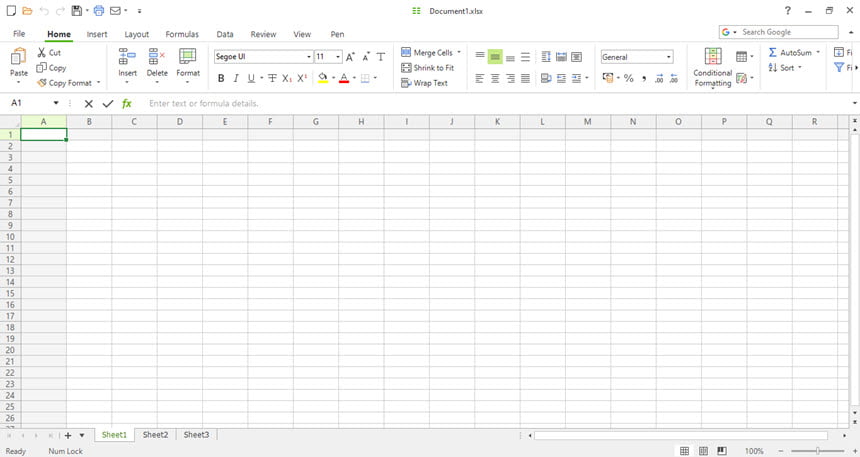Toggle bold formatting
860x457 pixels.
(221, 78)
